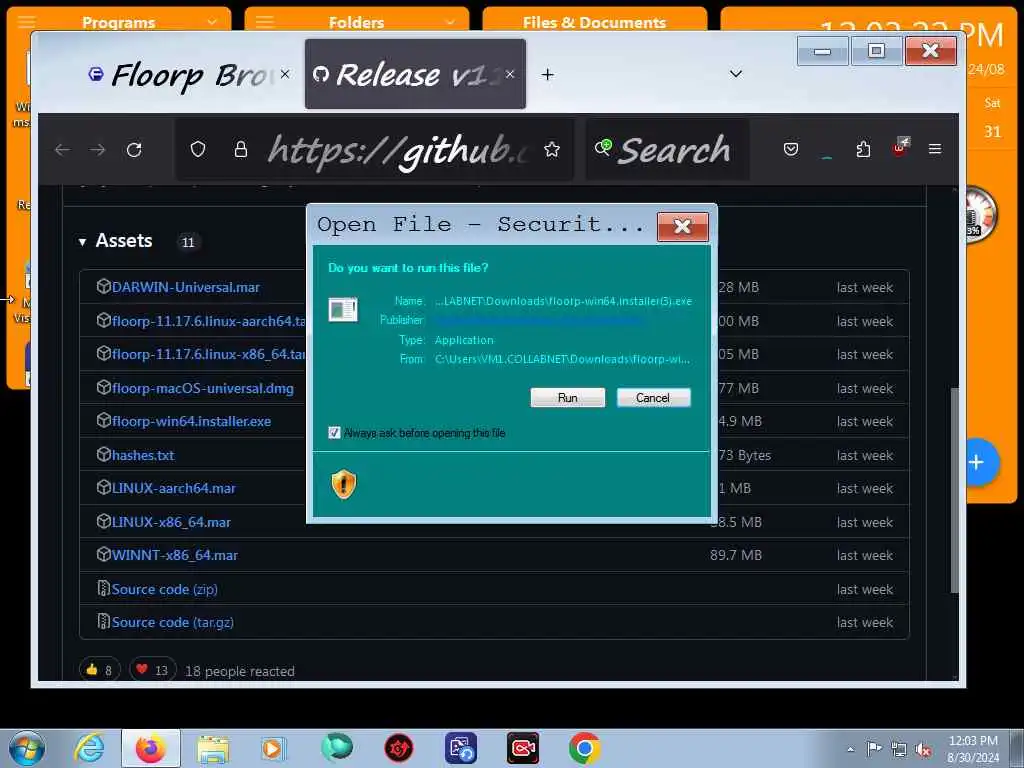Click the muted volume tray icon

923,749
